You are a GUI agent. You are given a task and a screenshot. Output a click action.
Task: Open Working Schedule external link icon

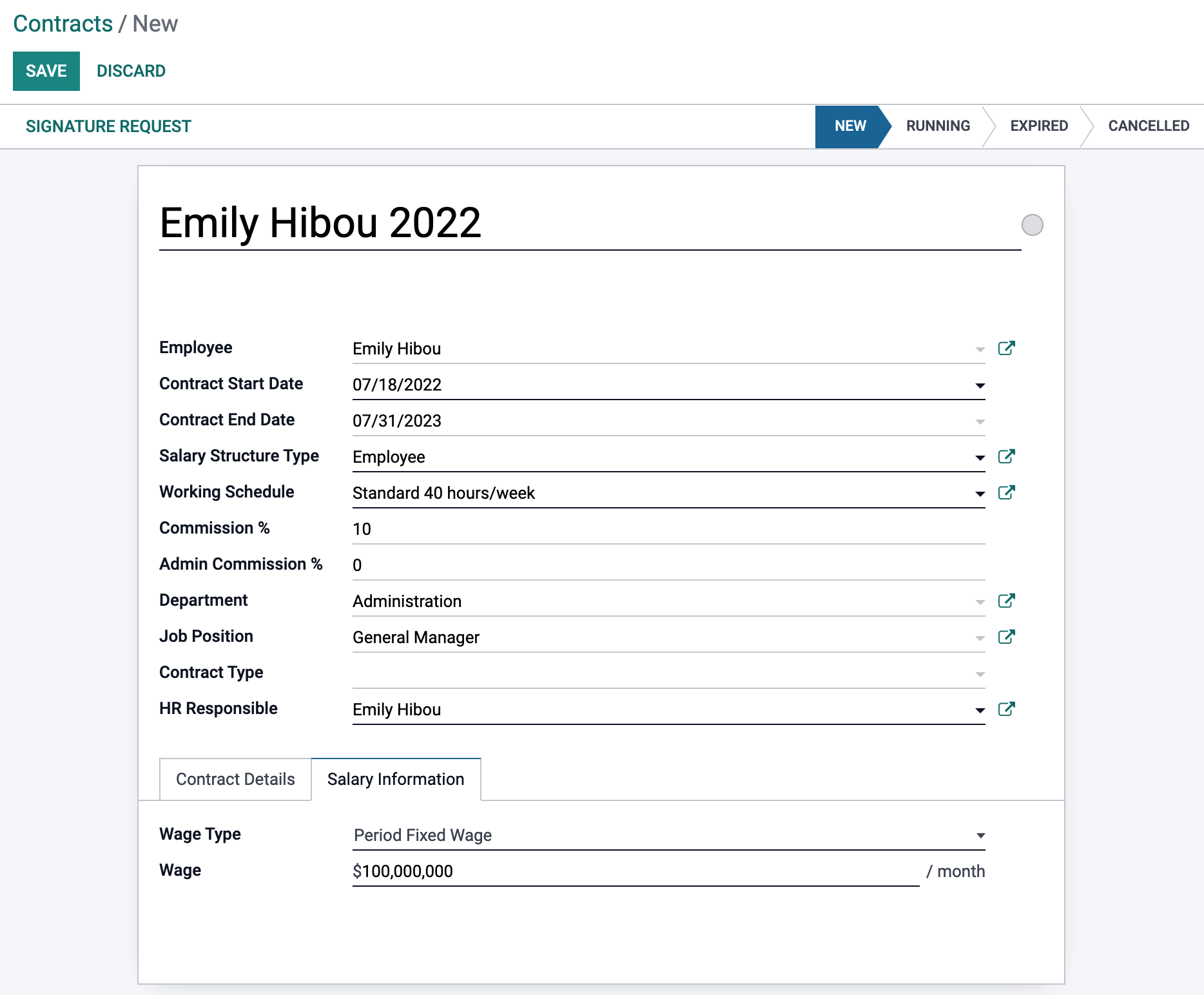pyautogui.click(x=1006, y=493)
